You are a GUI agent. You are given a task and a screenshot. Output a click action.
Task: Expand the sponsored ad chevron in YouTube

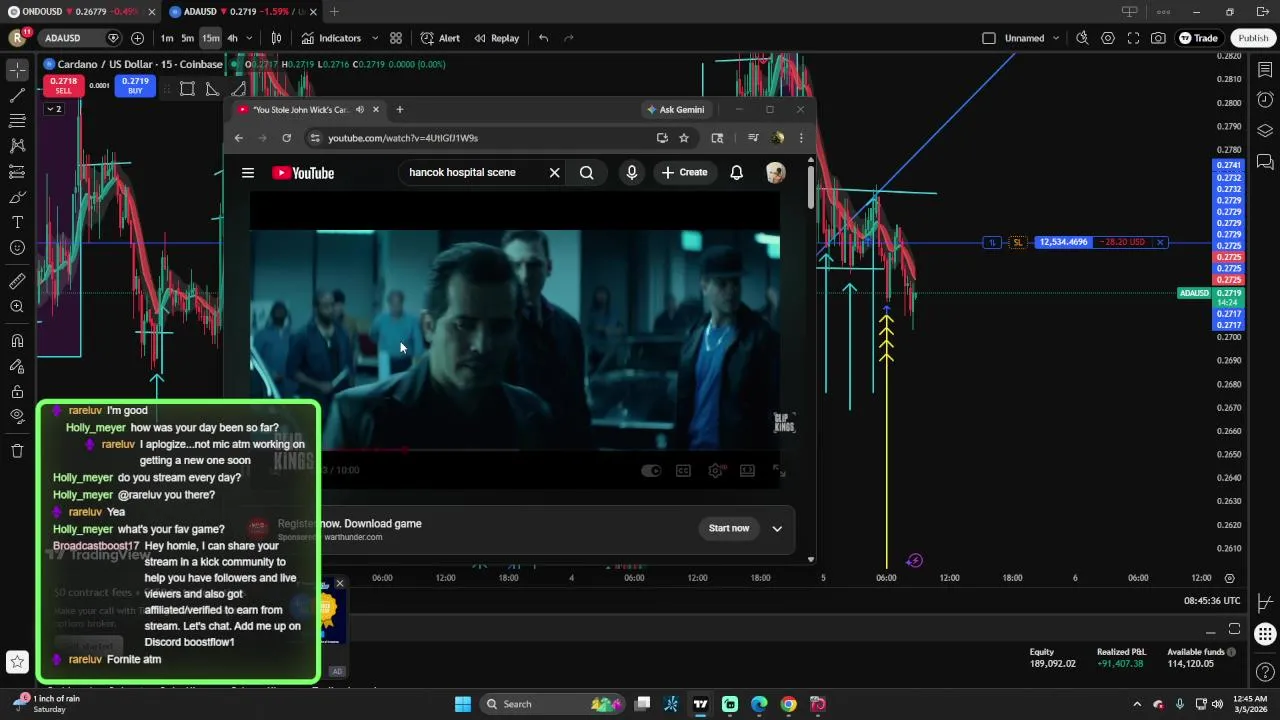tap(777, 528)
